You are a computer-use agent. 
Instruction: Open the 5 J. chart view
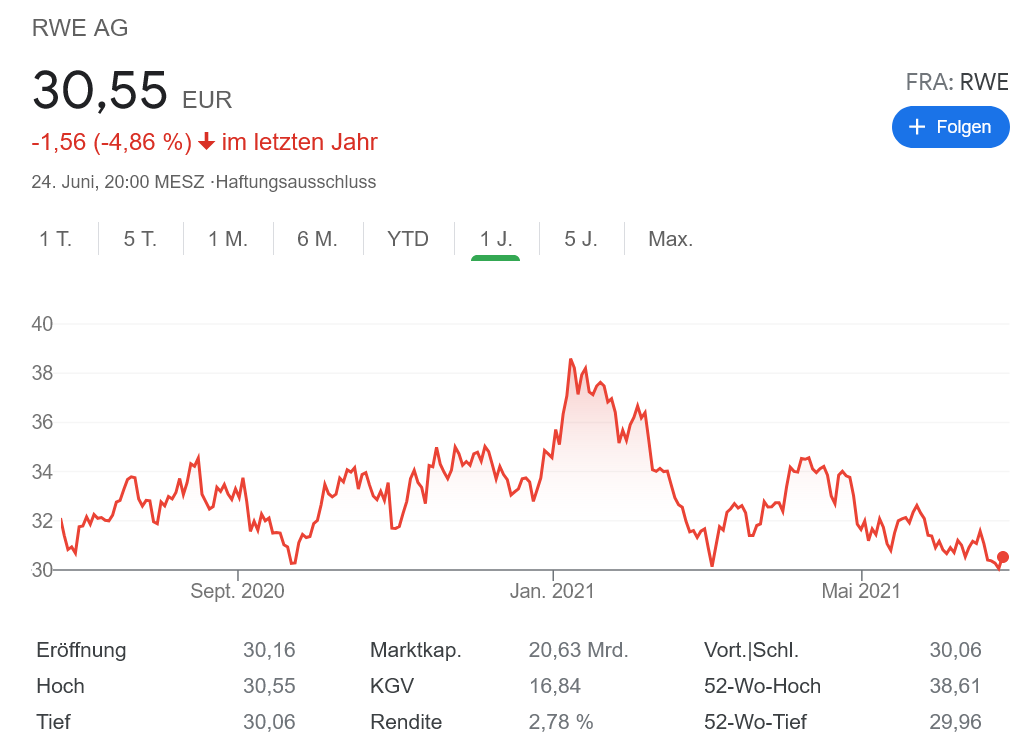[x=580, y=238]
